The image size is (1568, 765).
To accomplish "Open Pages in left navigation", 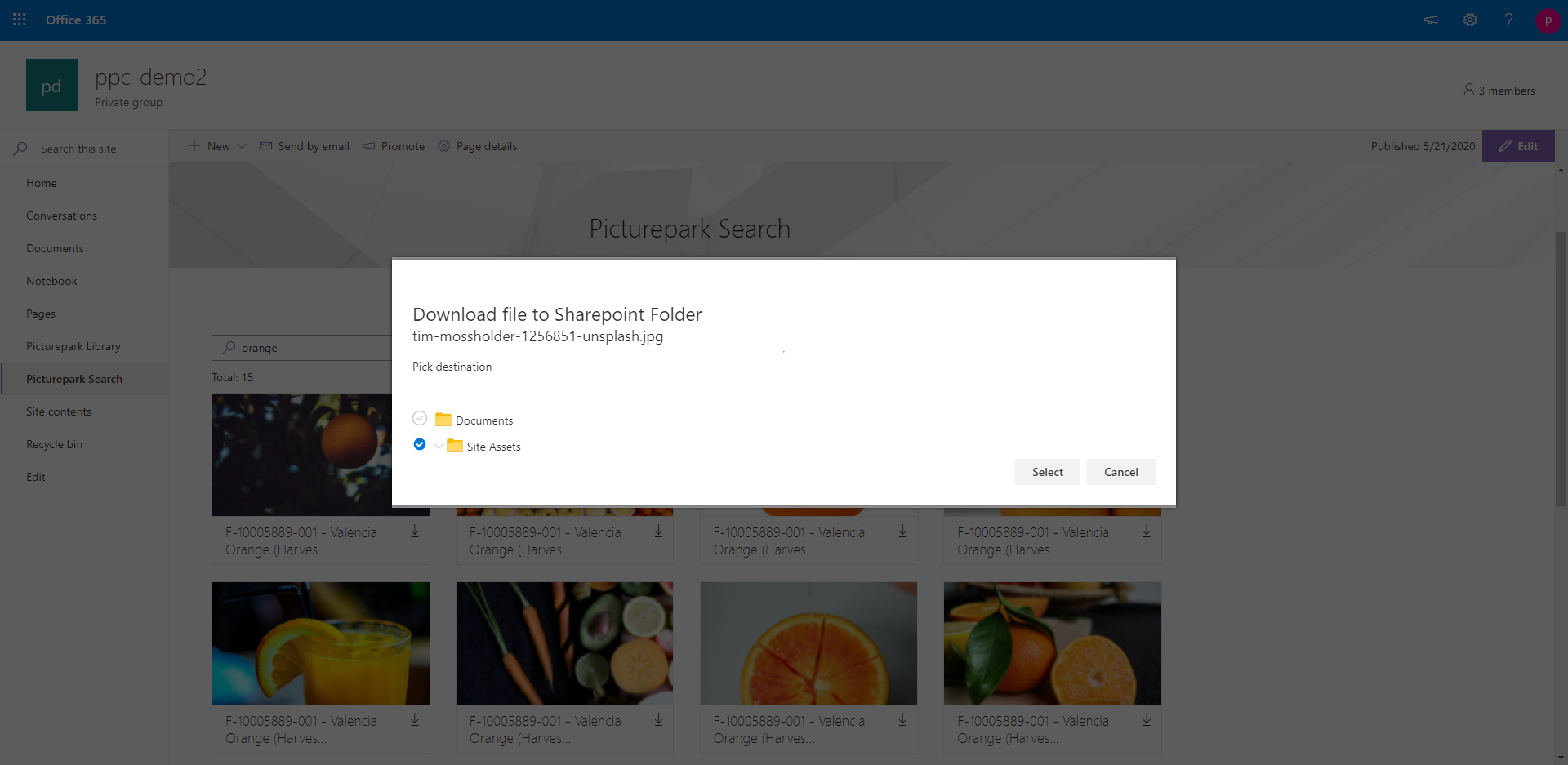I will click(41, 314).
